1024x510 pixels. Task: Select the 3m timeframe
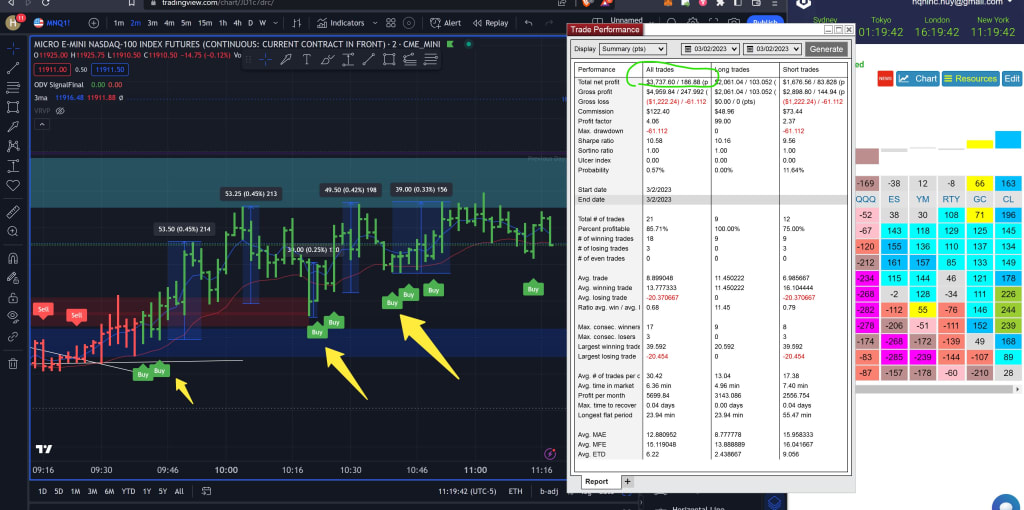[152, 23]
